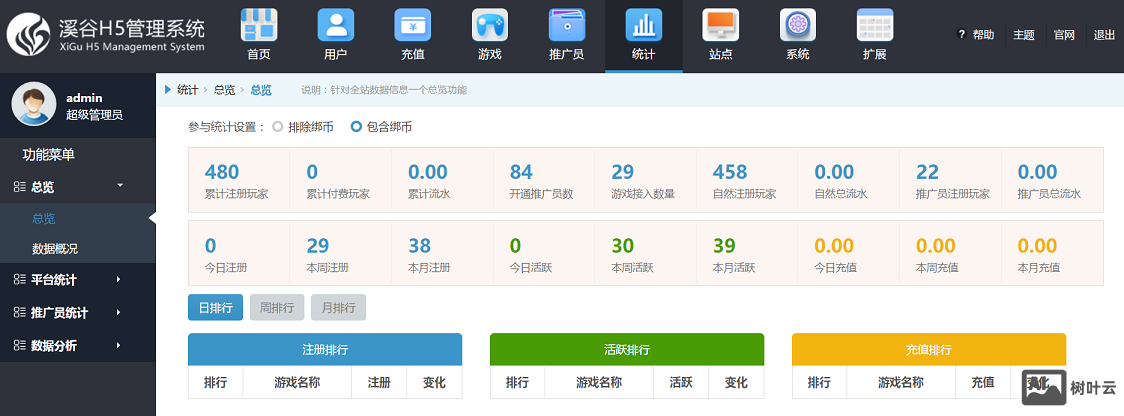
Task: Click the 帮助 help link
Action: 984,34
